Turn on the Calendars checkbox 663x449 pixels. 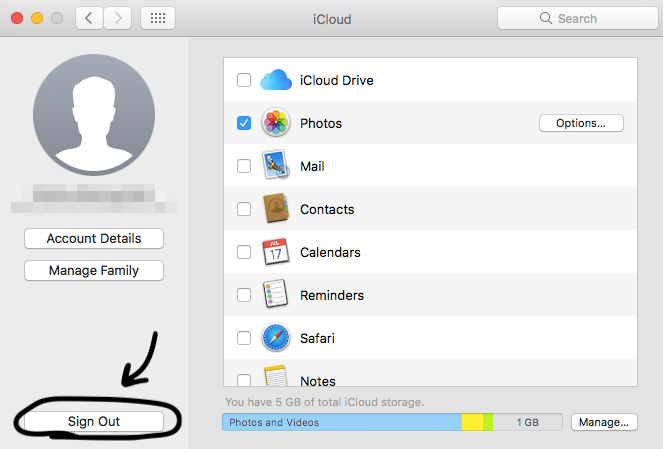pyautogui.click(x=244, y=252)
